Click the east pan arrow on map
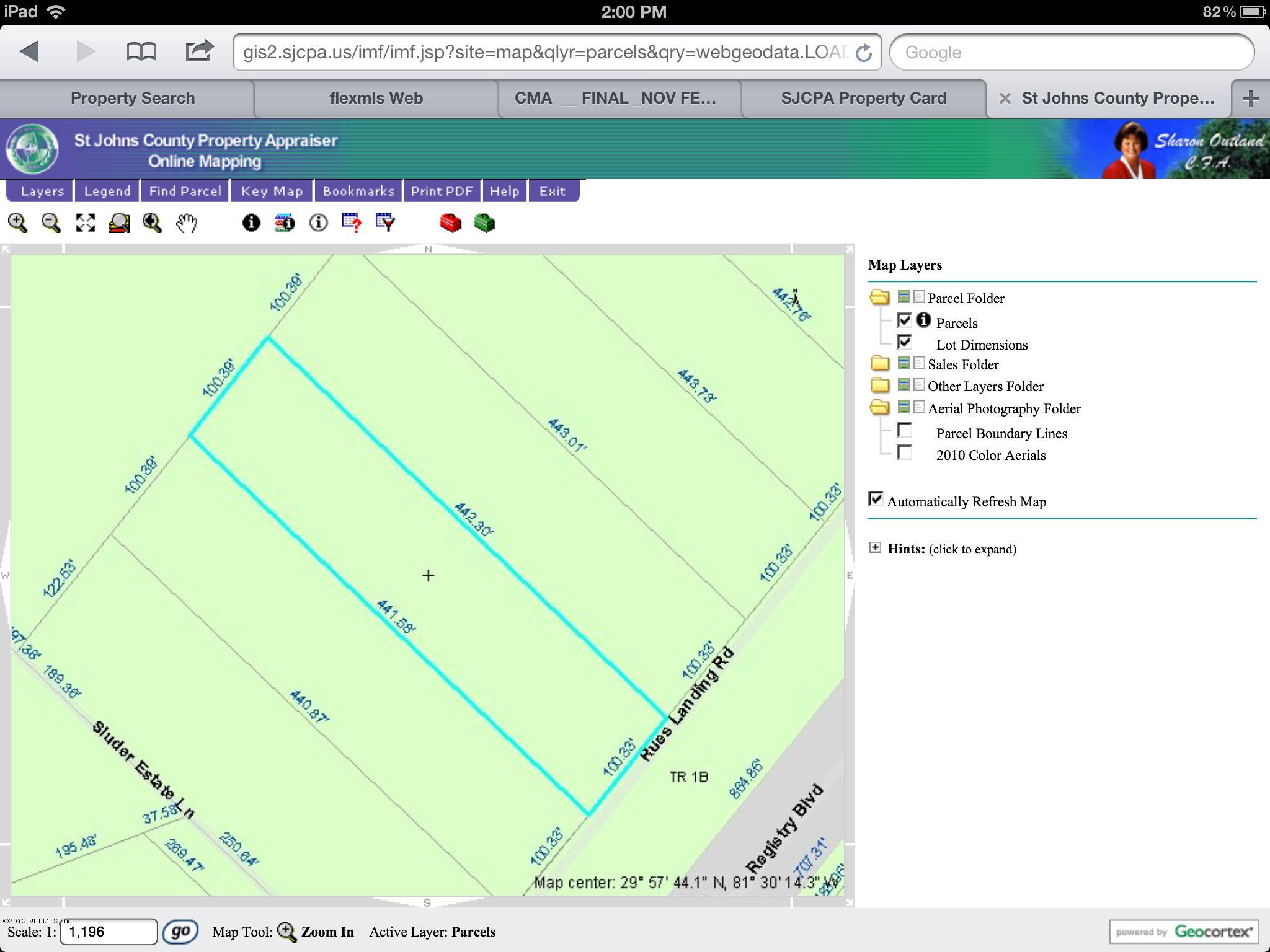 [850, 575]
